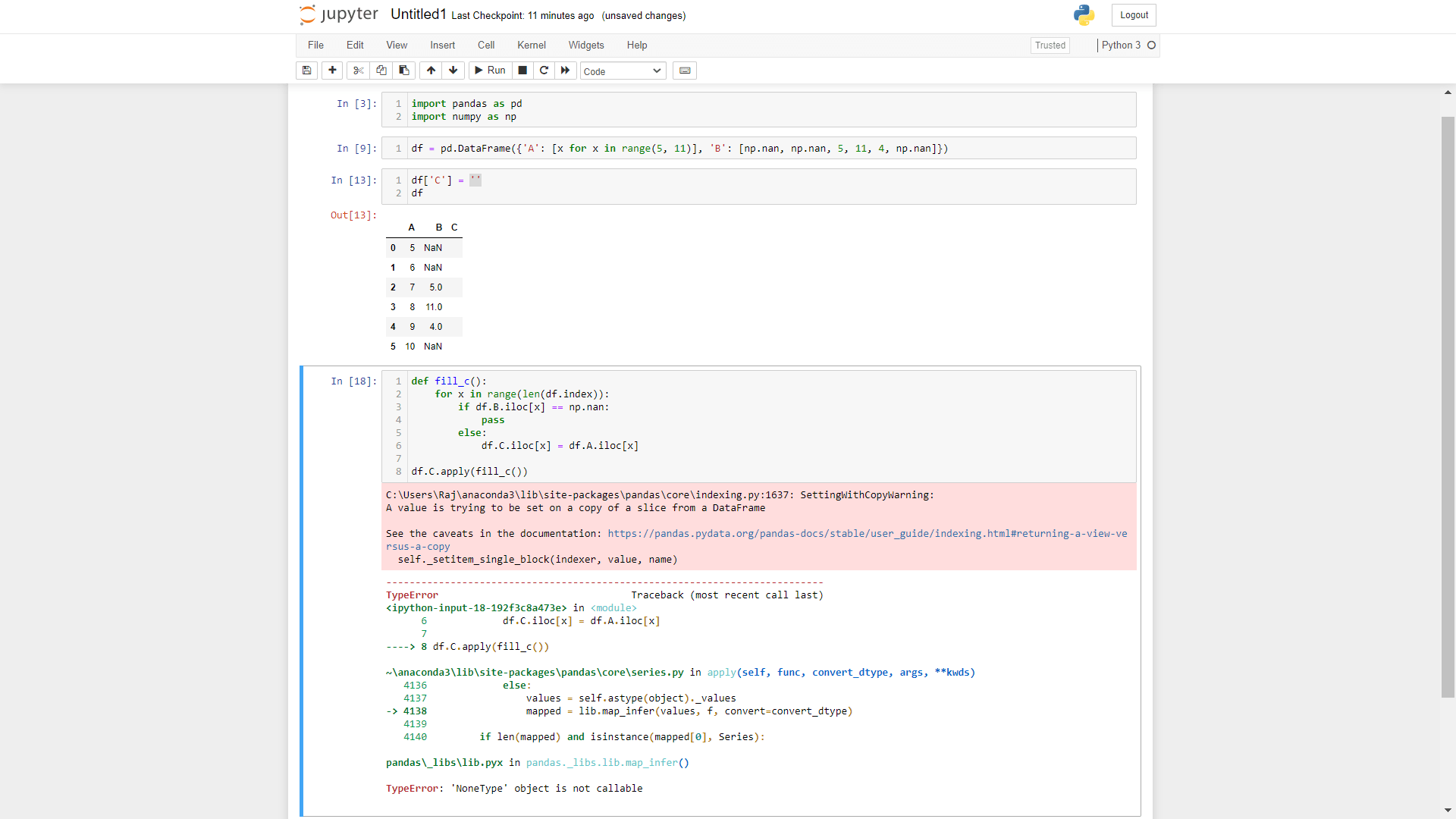Click the Run button
1456x819 pixels.
tap(490, 71)
